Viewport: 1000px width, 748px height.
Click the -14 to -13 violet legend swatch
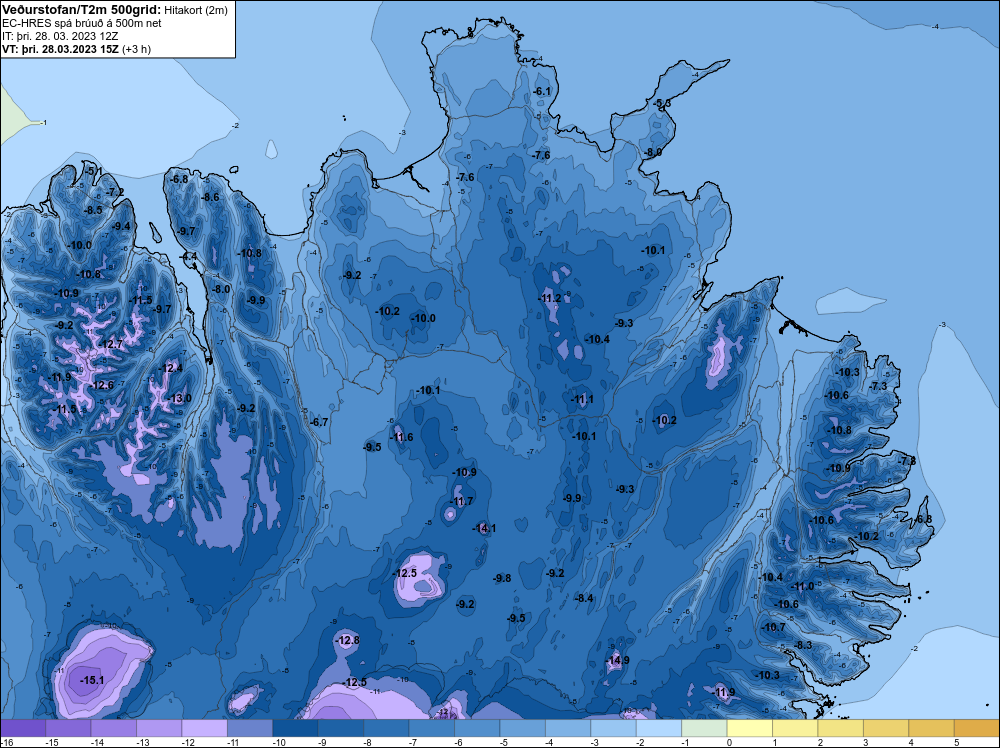[114, 728]
